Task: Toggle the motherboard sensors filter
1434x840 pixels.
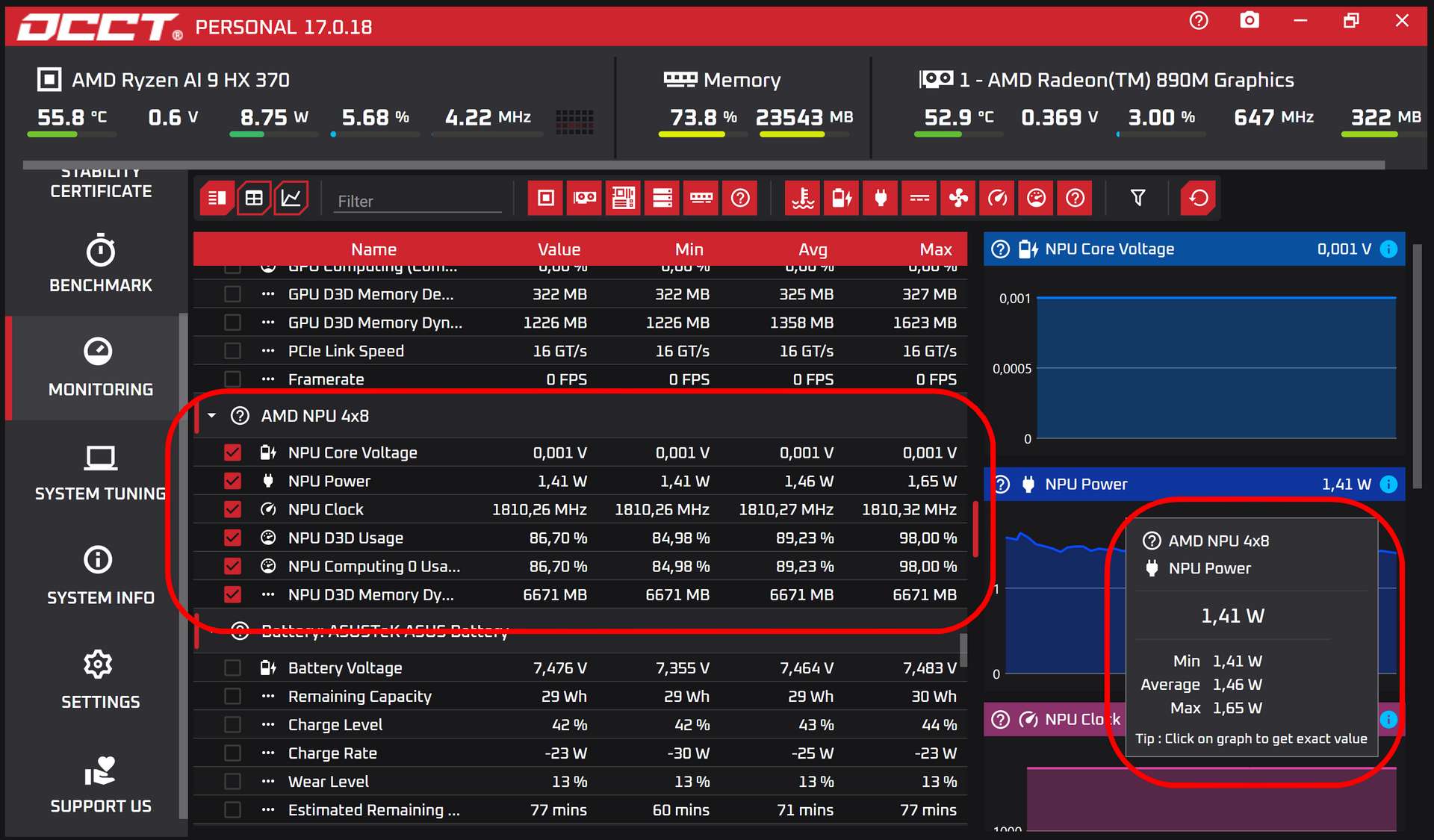Action: [x=624, y=198]
